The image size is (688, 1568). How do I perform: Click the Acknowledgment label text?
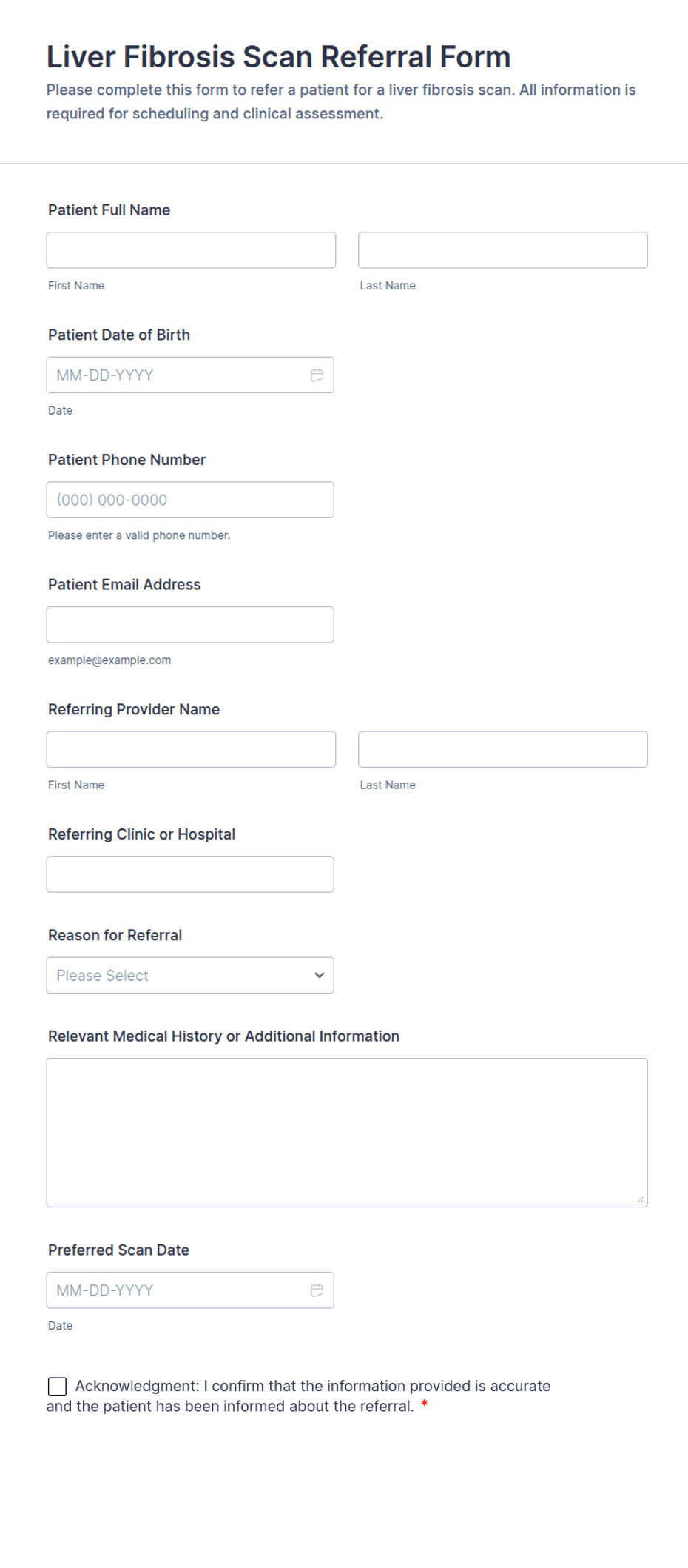(299, 1396)
